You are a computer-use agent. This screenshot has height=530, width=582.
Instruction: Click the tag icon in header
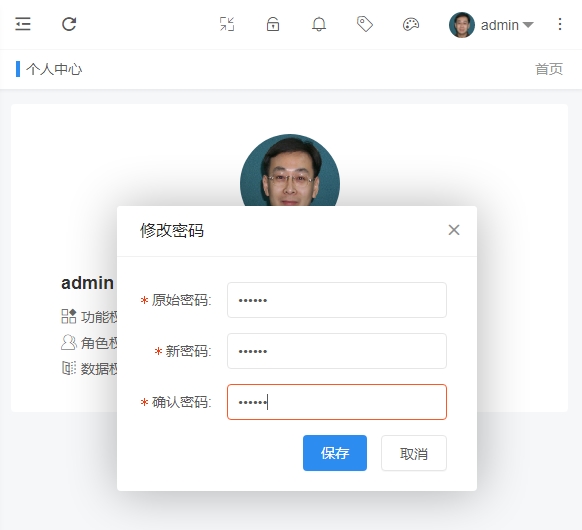coord(365,24)
